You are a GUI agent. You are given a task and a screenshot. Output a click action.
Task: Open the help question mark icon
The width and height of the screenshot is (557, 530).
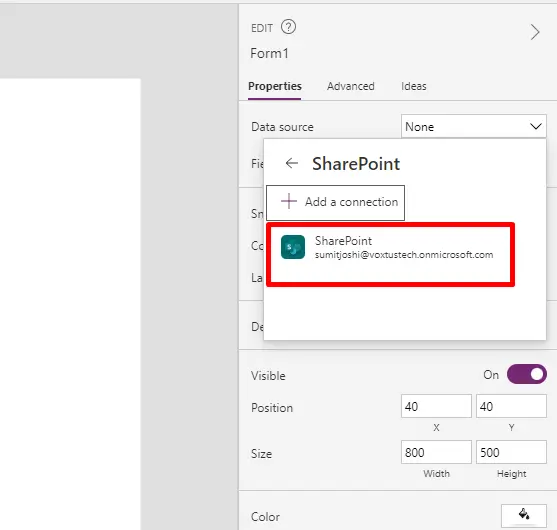pyautogui.click(x=288, y=27)
